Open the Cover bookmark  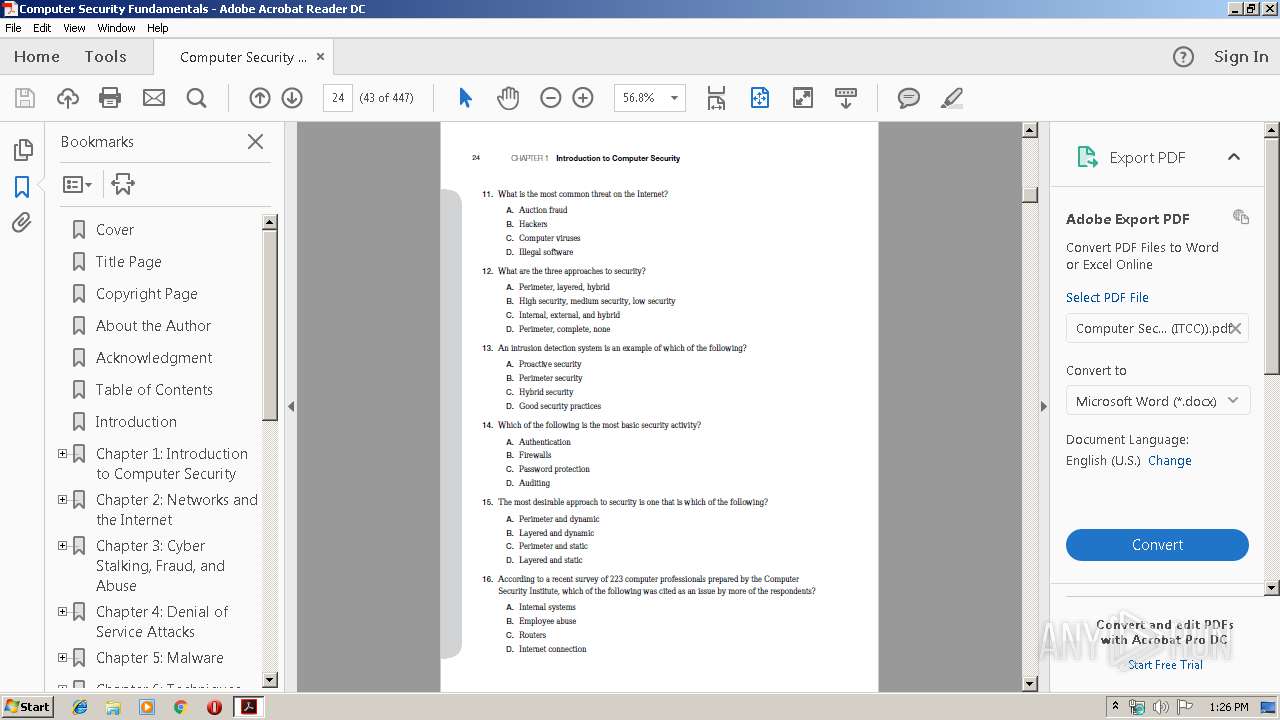click(x=115, y=230)
